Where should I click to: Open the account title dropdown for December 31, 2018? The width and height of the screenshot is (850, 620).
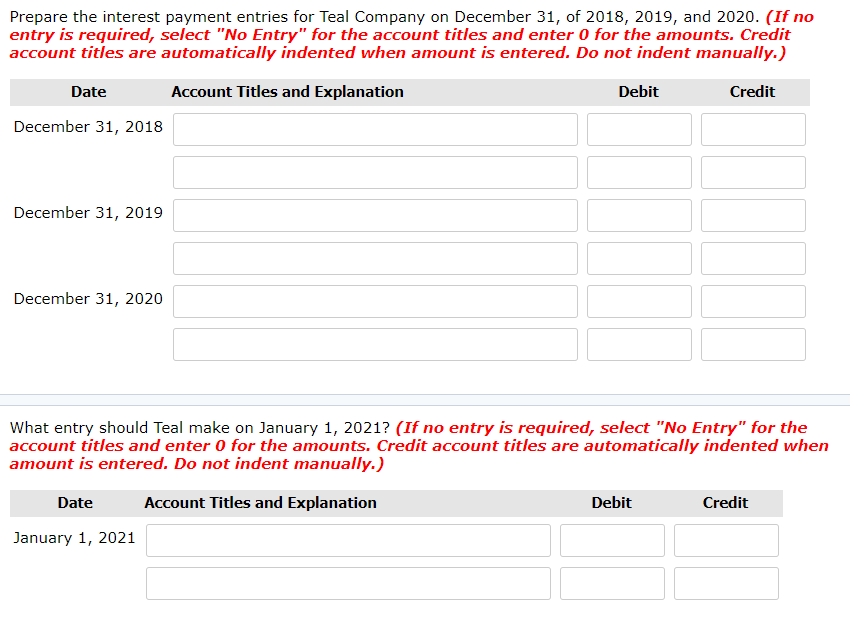click(x=375, y=128)
